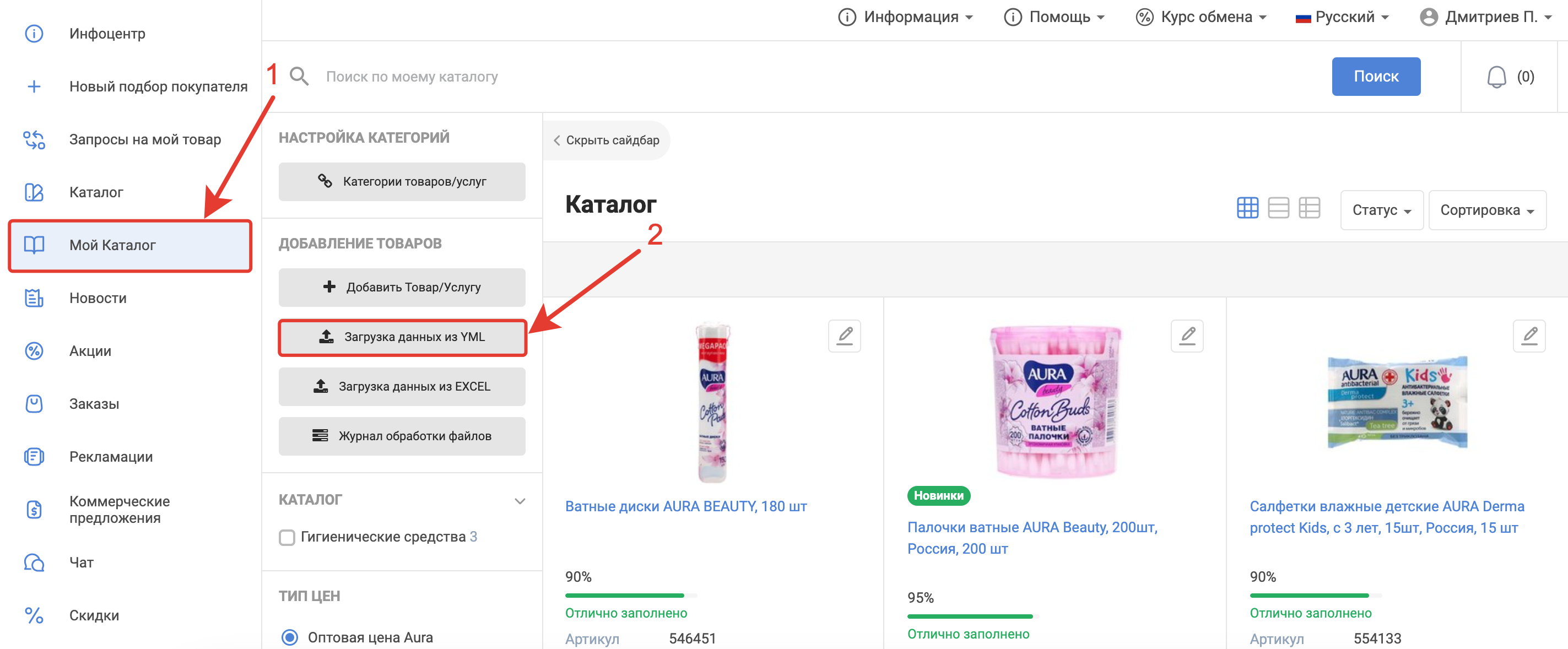
Task: Edit the Салфетки влажные детские product
Action: (x=1528, y=336)
